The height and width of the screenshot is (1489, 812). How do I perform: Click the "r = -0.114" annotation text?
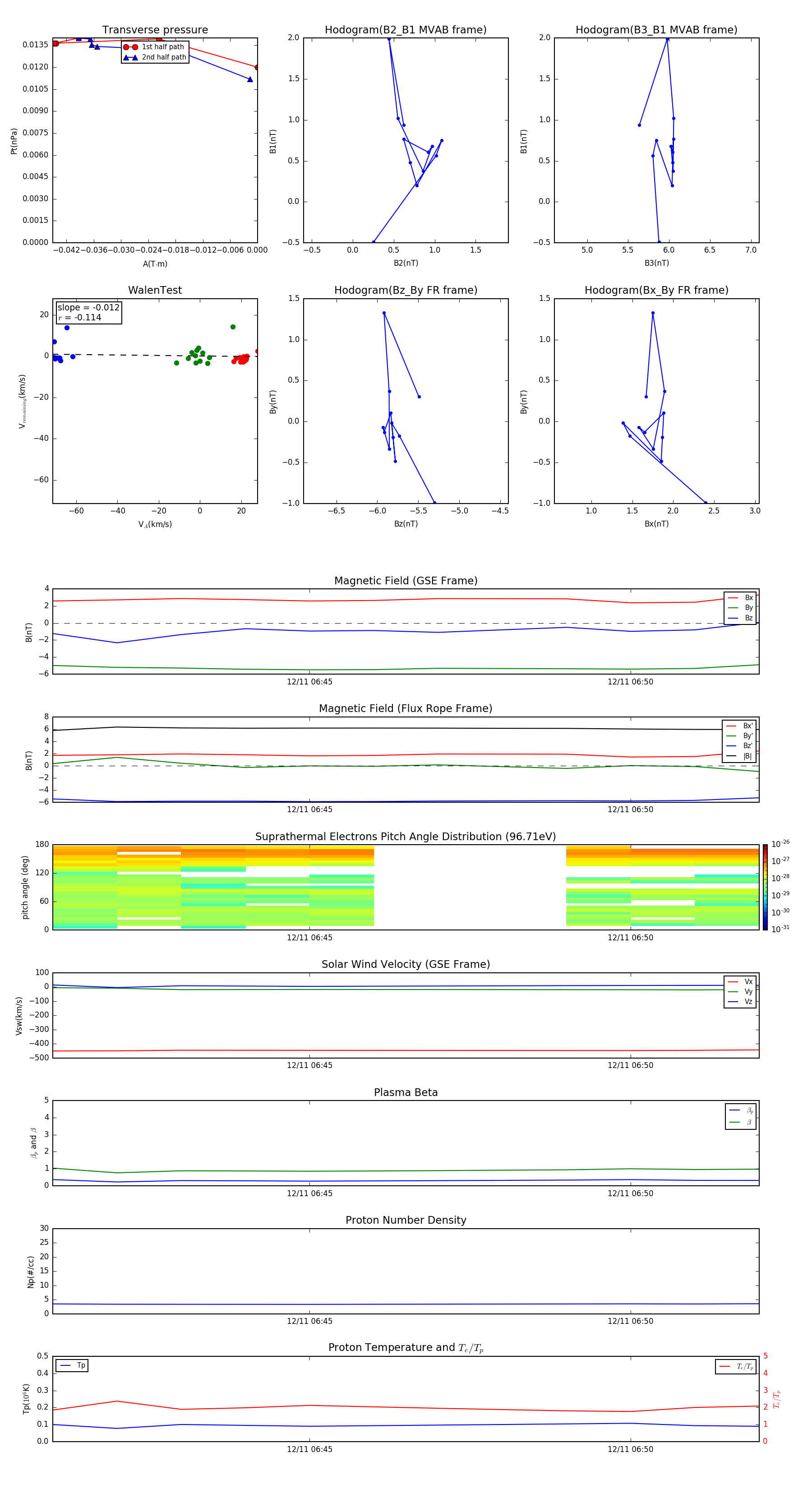tap(80, 317)
